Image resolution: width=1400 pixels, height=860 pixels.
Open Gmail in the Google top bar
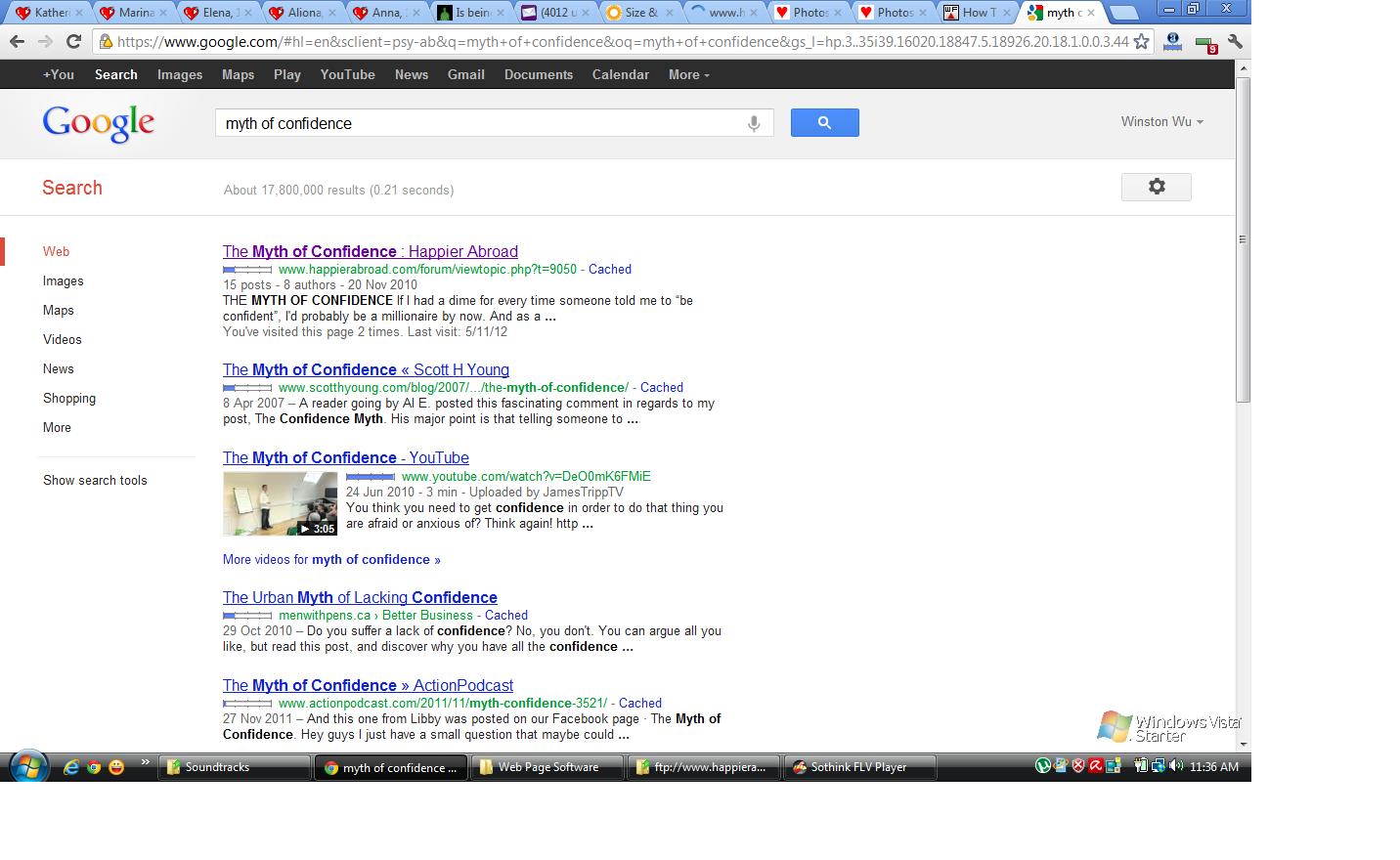pyautogui.click(x=466, y=74)
